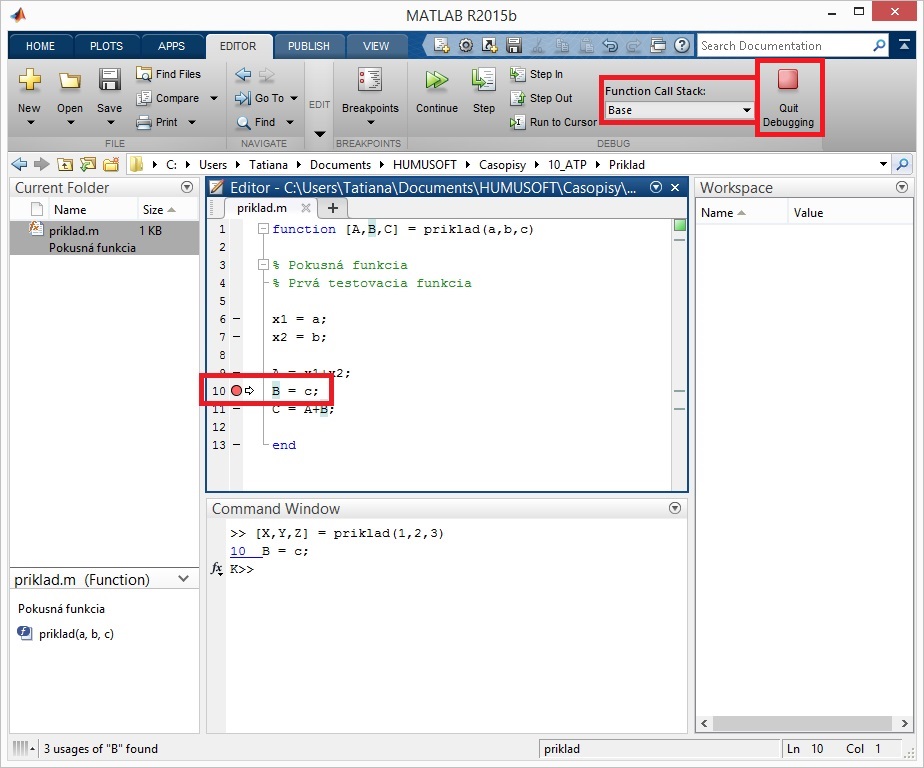Image resolution: width=924 pixels, height=768 pixels.
Task: Select the priklad.m editor tab
Action: coord(262,207)
